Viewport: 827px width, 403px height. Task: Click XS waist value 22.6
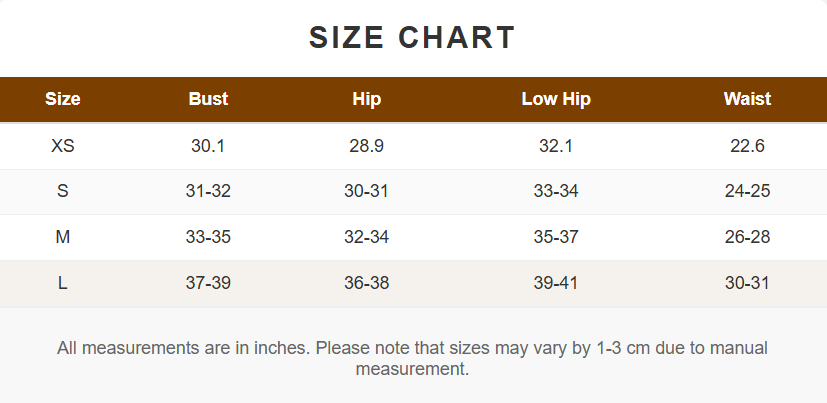click(x=747, y=146)
